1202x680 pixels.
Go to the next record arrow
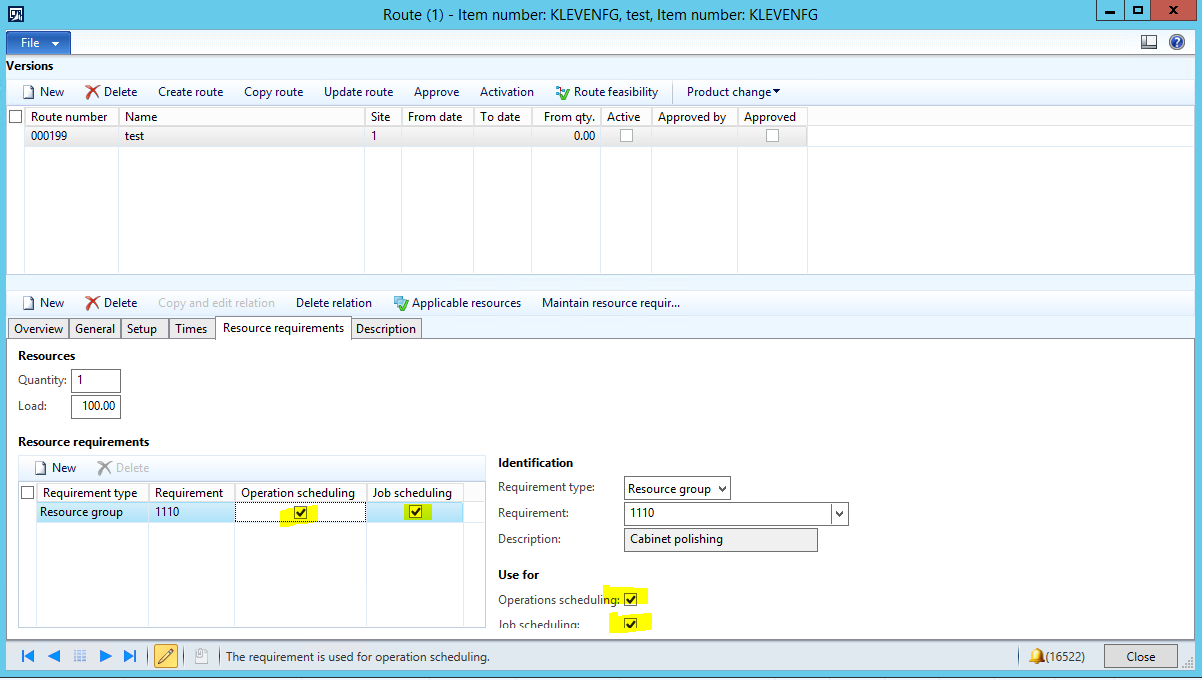(104, 656)
